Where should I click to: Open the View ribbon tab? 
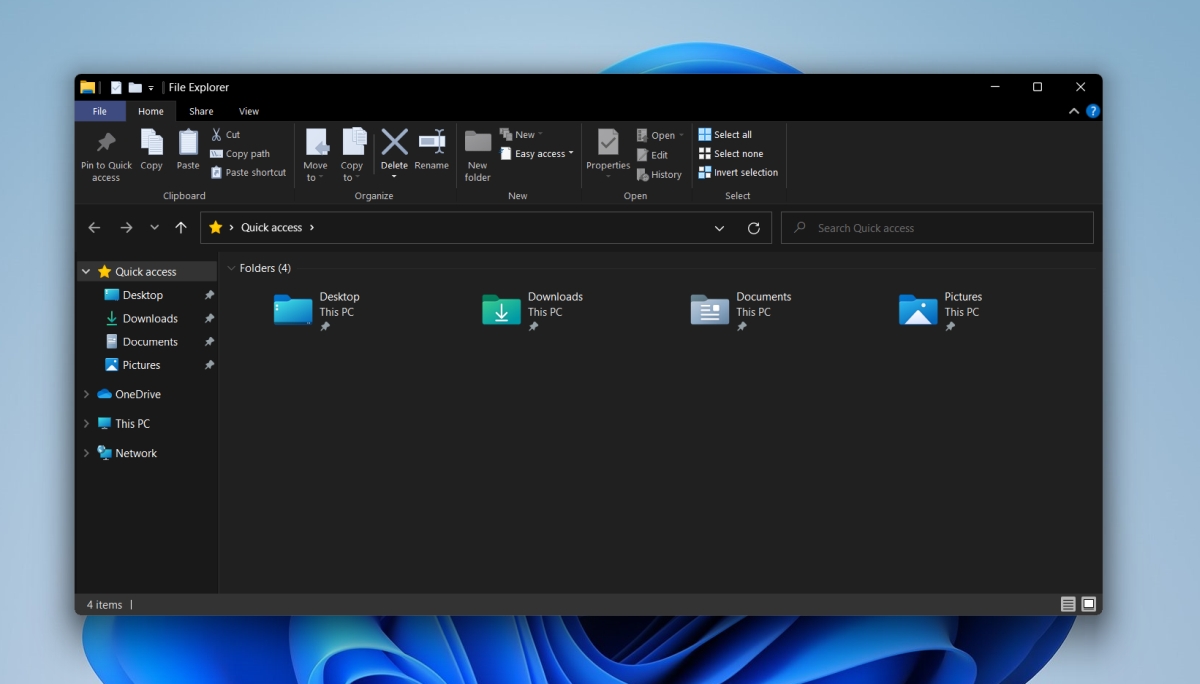pos(249,111)
